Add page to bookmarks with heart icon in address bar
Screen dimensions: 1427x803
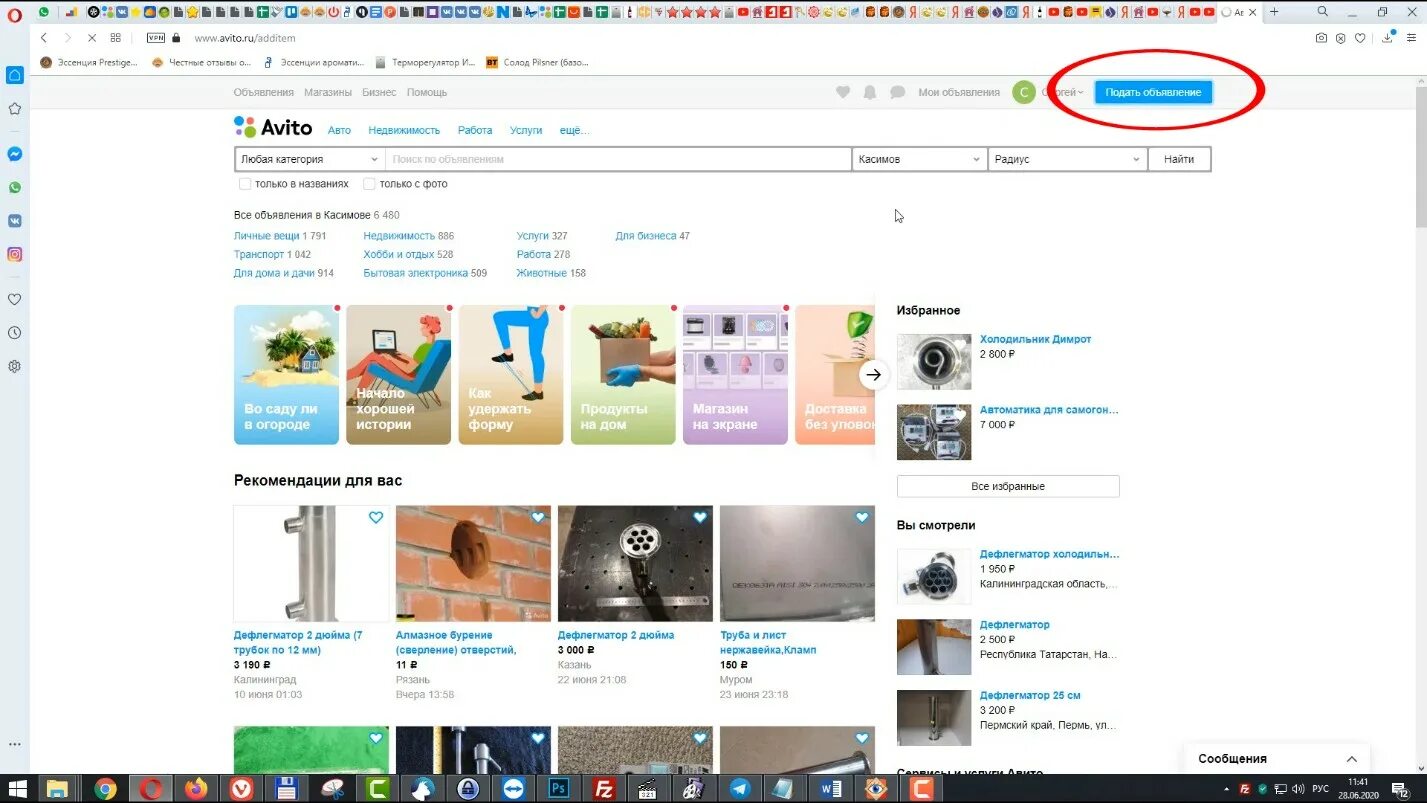point(1360,38)
